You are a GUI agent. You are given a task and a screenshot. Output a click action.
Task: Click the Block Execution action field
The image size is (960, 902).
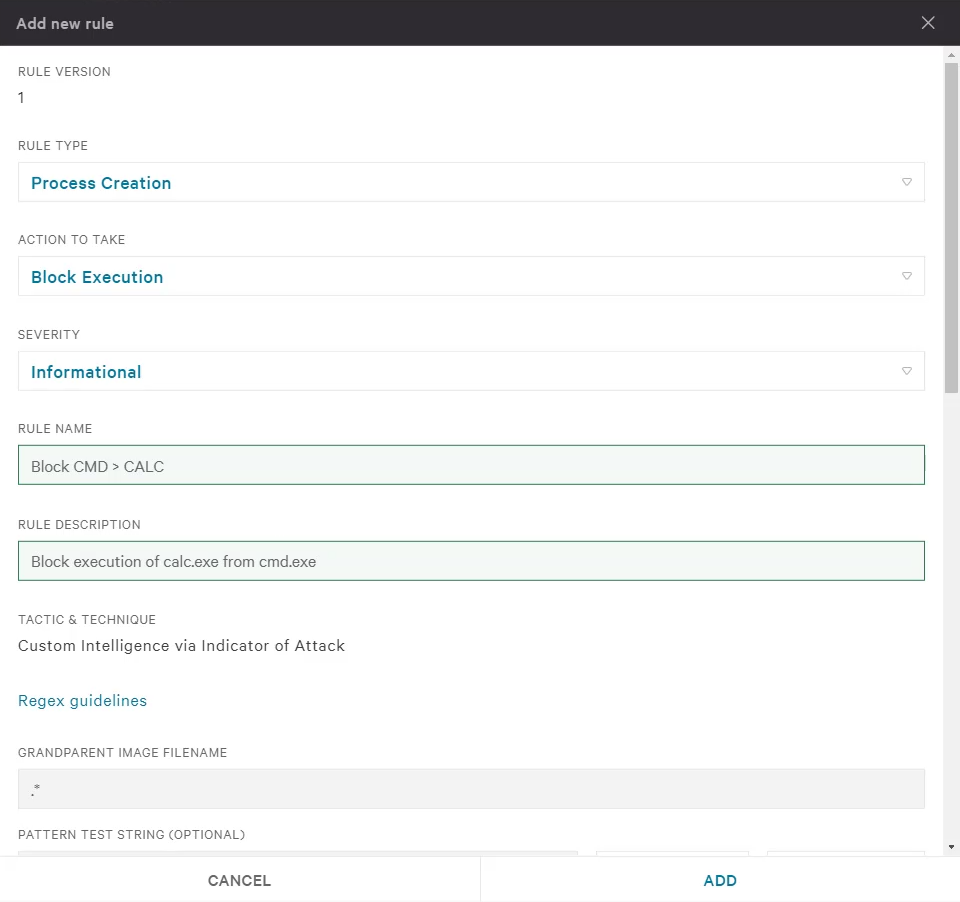coord(471,276)
